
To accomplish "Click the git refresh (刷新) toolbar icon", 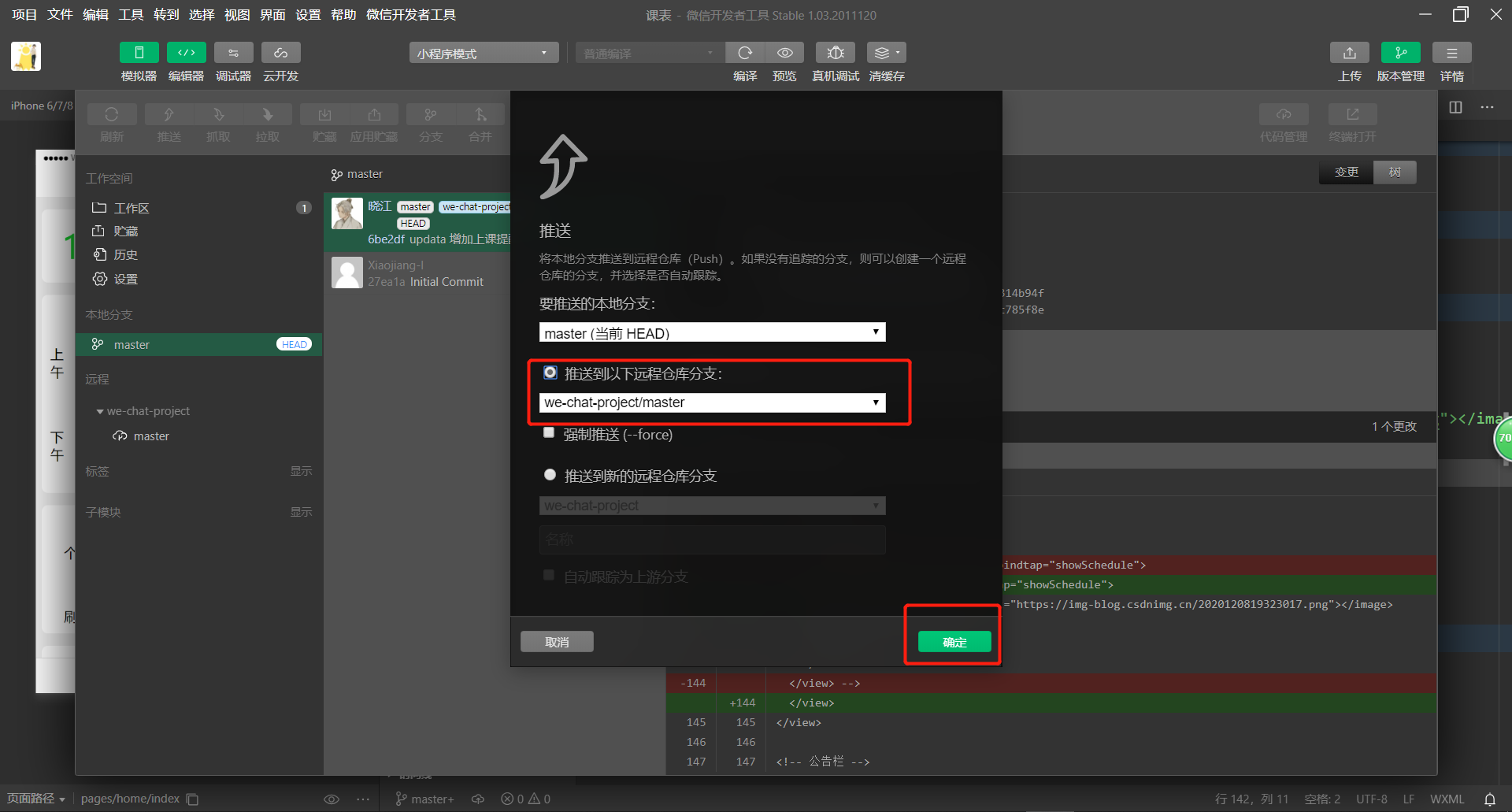I will [x=112, y=114].
